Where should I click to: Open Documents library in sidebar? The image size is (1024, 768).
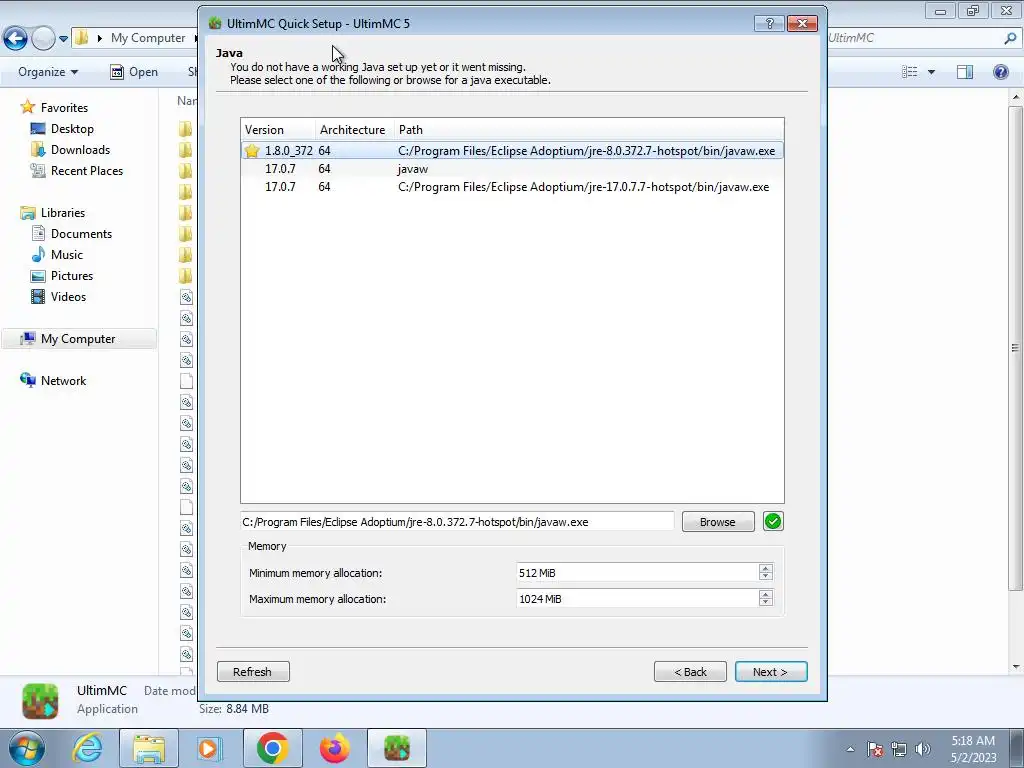tap(81, 234)
